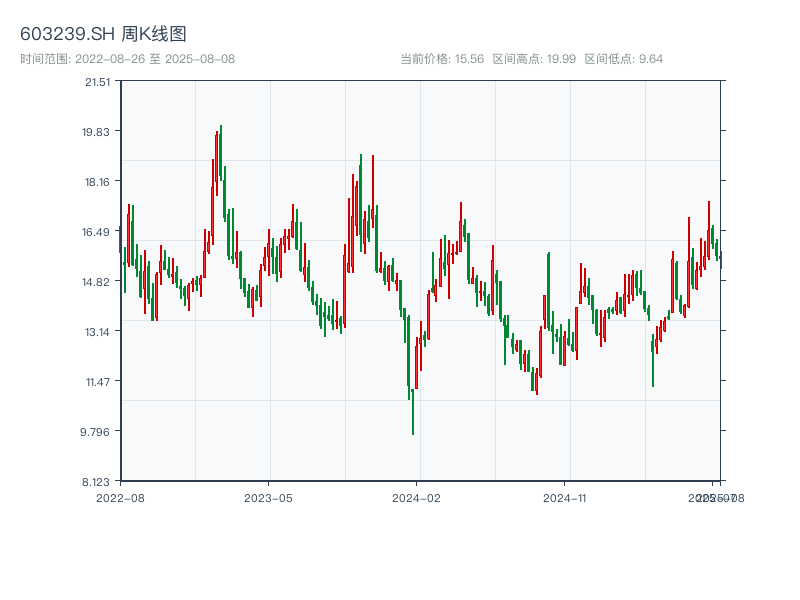Click the period low label 区间低点: 9.64
This screenshot has width=800, height=600.
pyautogui.click(x=623, y=59)
